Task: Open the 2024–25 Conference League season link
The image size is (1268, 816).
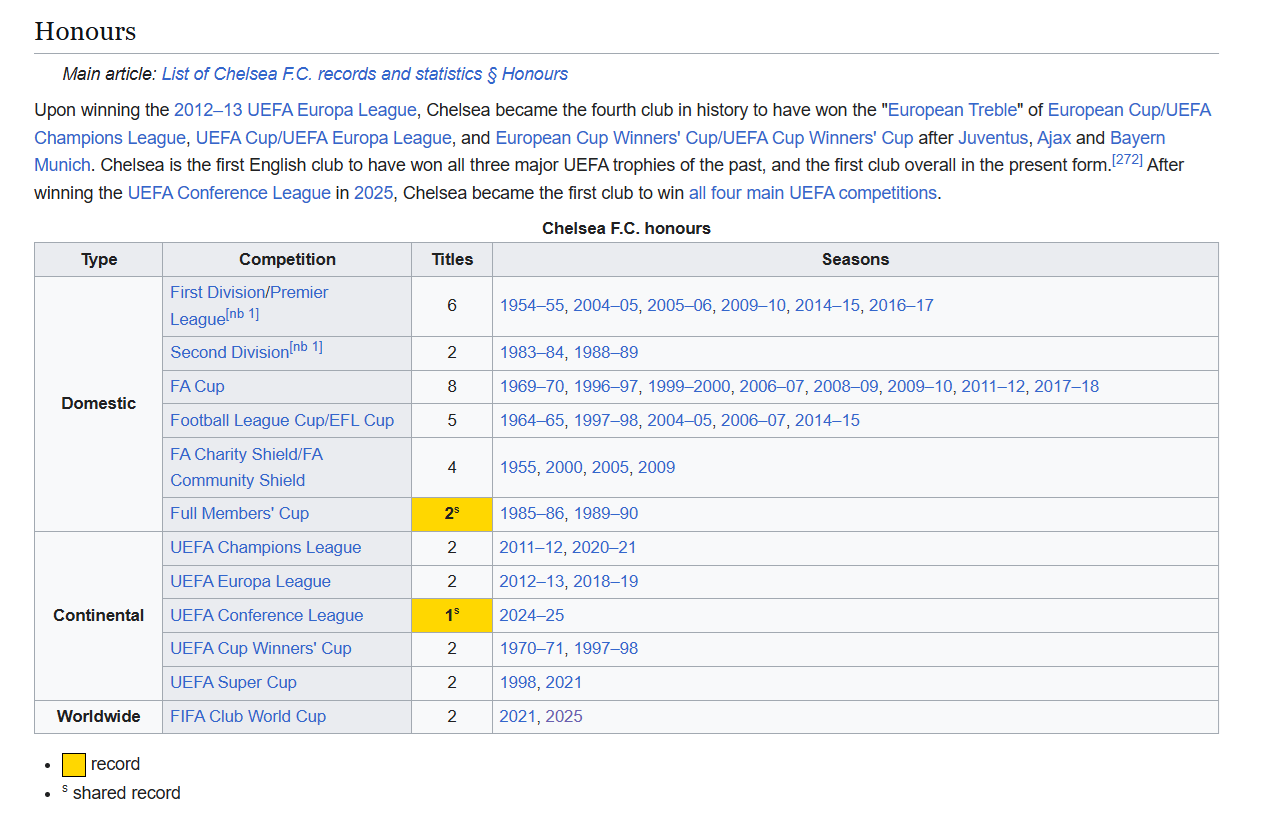Action: [532, 616]
